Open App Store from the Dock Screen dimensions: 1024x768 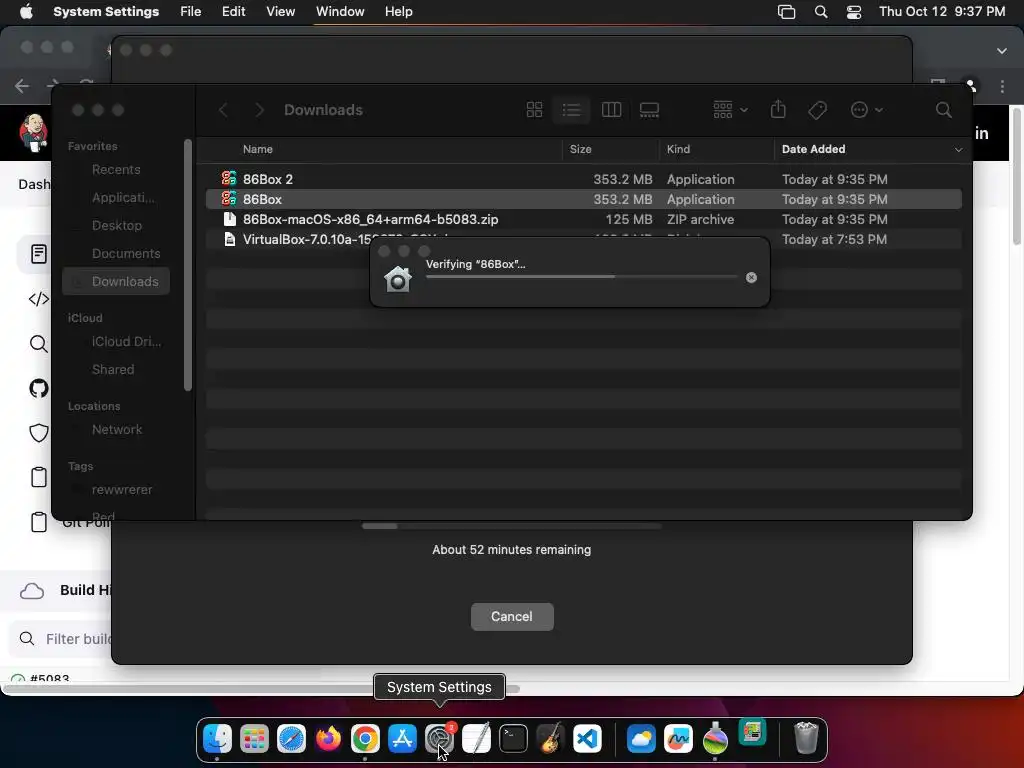[x=402, y=739]
